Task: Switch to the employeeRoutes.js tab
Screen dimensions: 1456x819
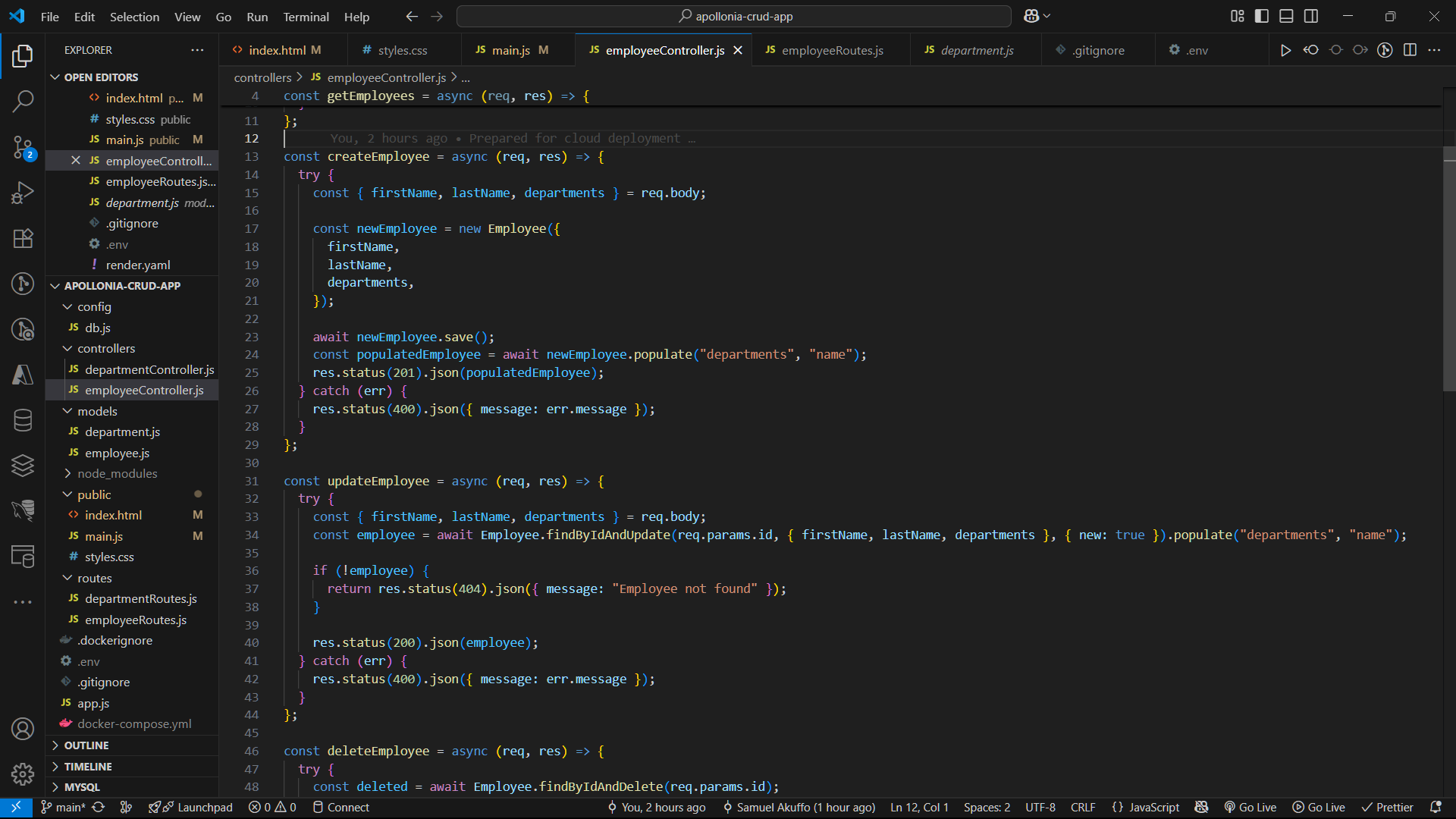Action: 832,50
